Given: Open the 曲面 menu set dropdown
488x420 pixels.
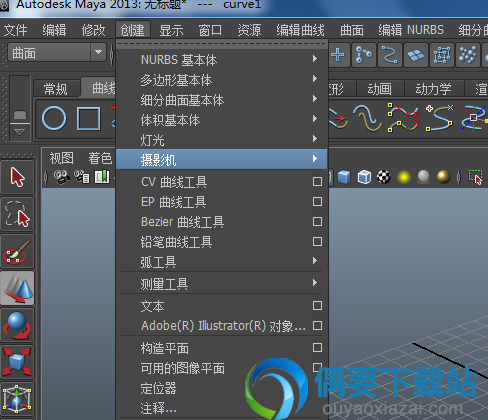Looking at the screenshot, I should (x=57, y=52).
